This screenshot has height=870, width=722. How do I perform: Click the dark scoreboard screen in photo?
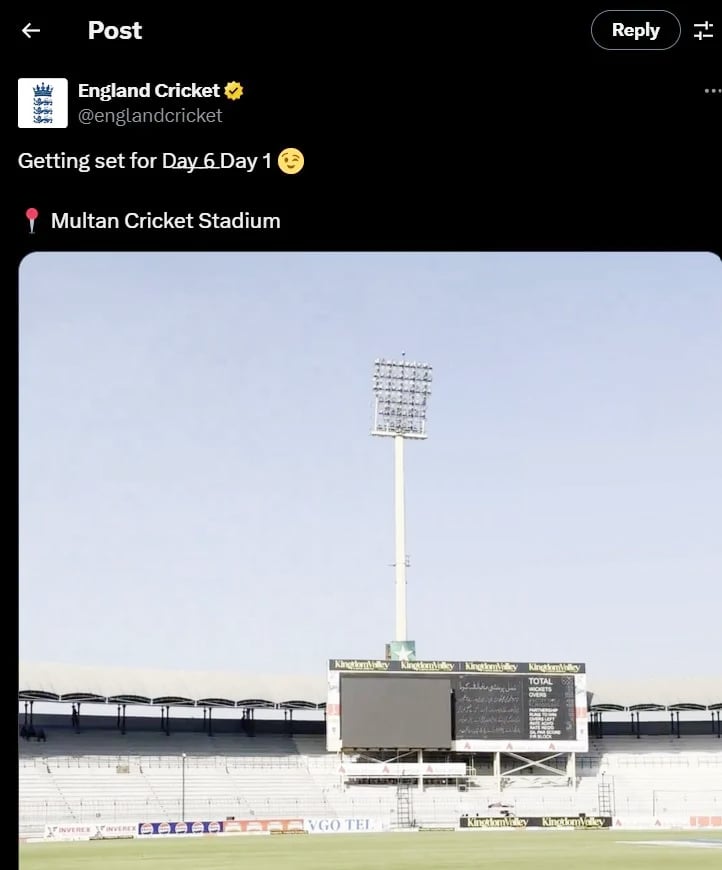pos(396,712)
